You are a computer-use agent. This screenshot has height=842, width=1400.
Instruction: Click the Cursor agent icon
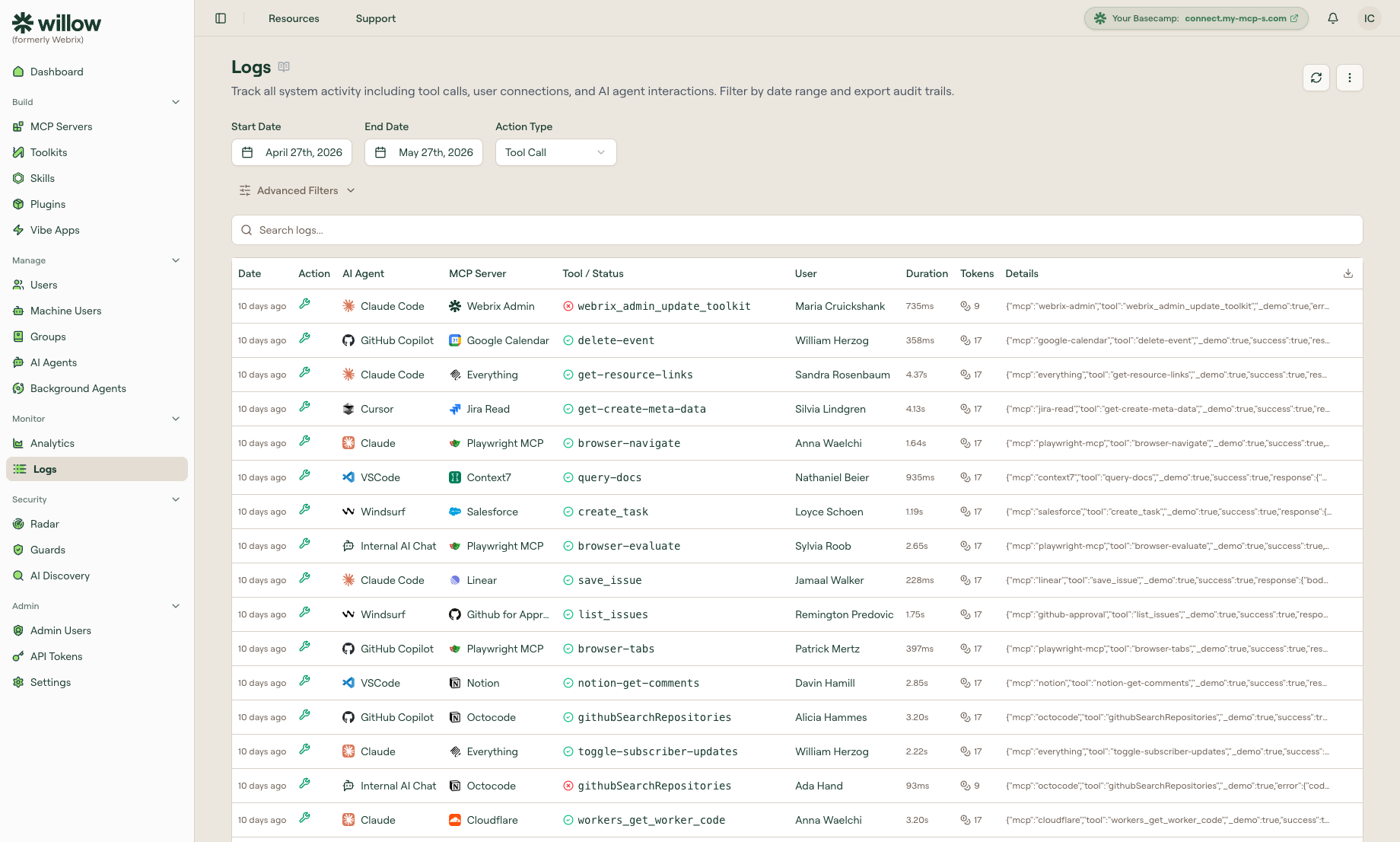pos(348,409)
